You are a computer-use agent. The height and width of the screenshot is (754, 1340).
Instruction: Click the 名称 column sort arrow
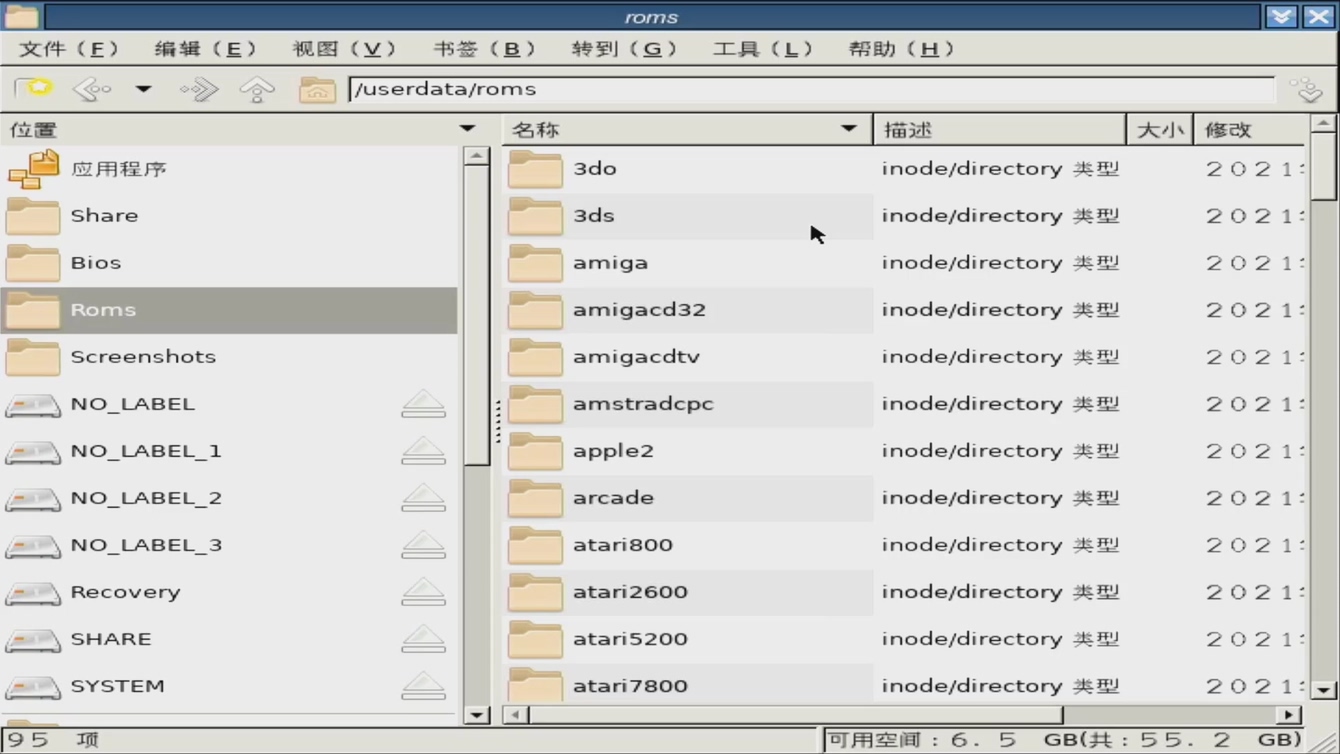click(849, 129)
